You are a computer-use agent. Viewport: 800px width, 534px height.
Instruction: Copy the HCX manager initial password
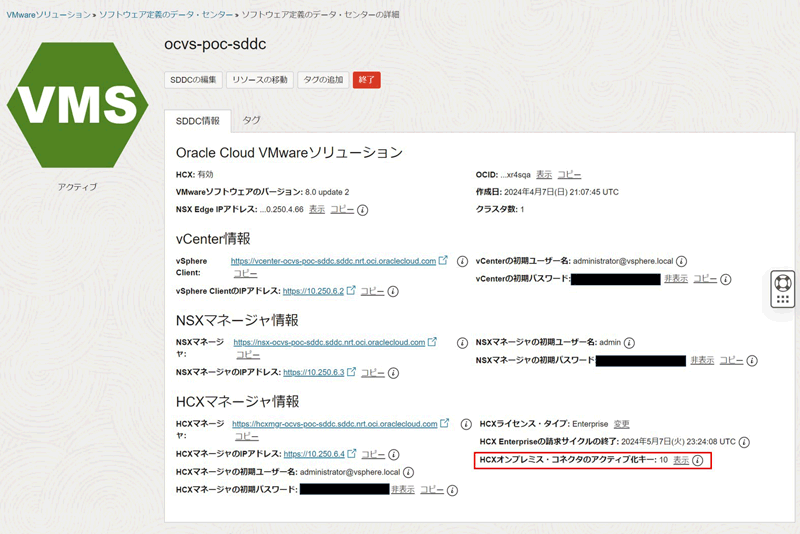[x=432, y=489]
